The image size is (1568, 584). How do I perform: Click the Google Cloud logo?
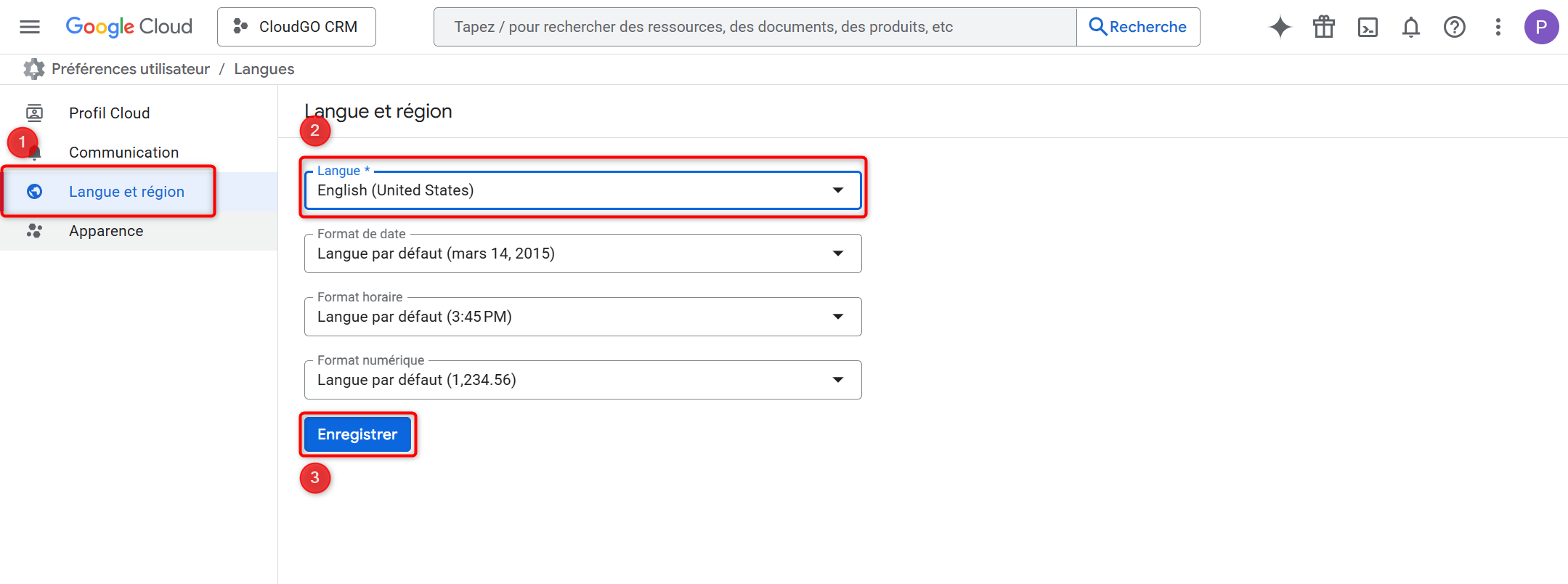(x=129, y=27)
